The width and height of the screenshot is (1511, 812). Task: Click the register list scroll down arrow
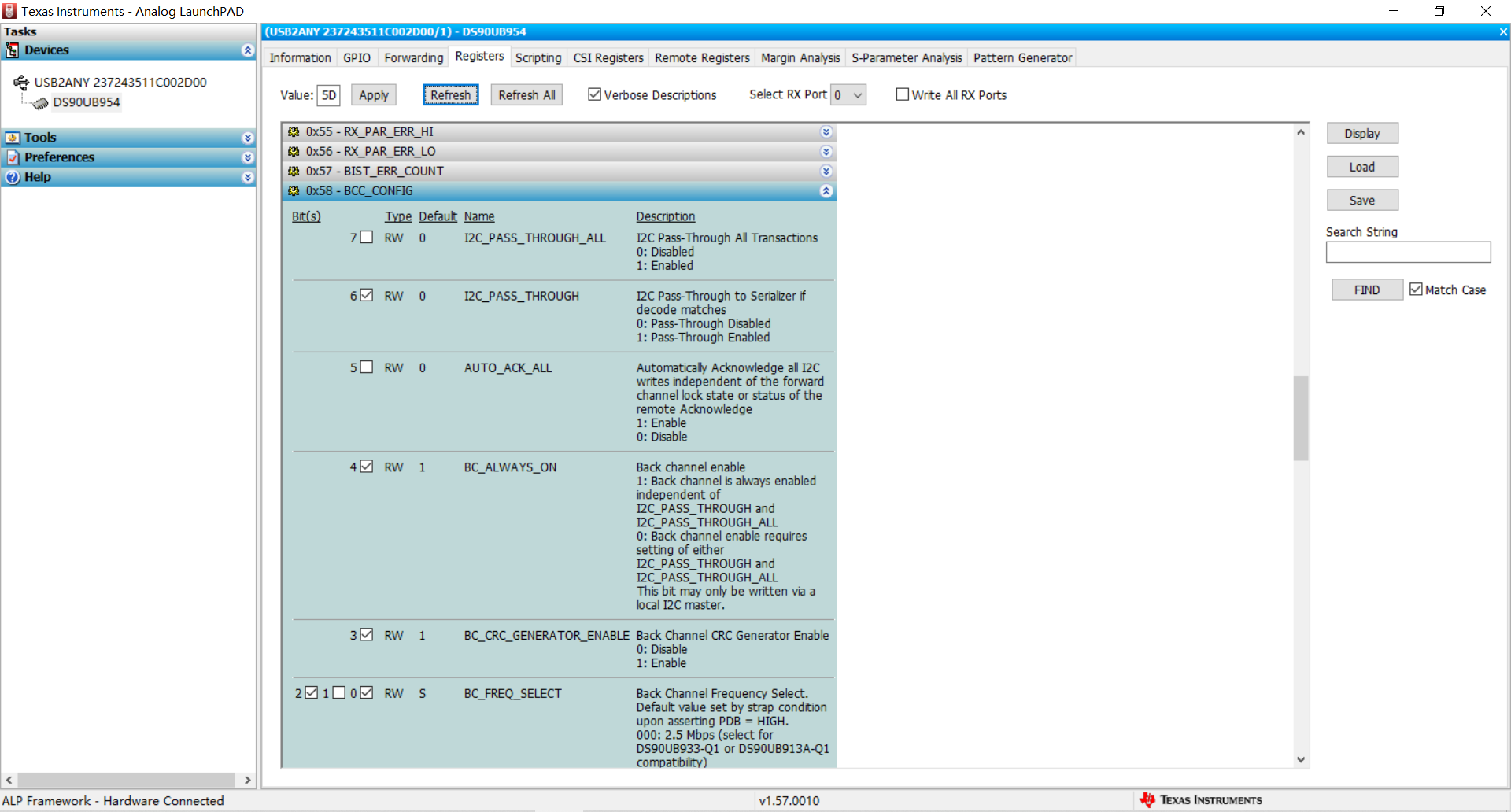click(x=1301, y=759)
